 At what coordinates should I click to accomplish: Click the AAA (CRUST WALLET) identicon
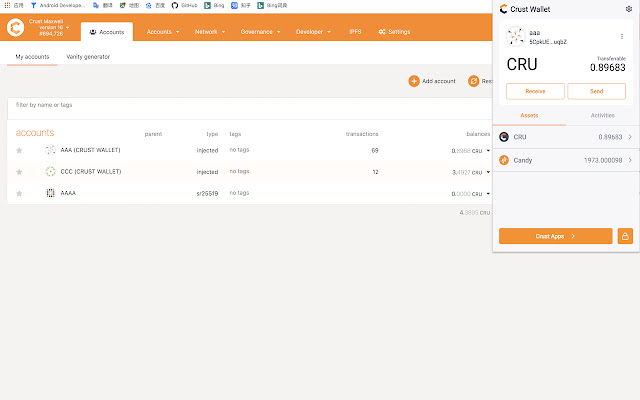click(x=50, y=150)
